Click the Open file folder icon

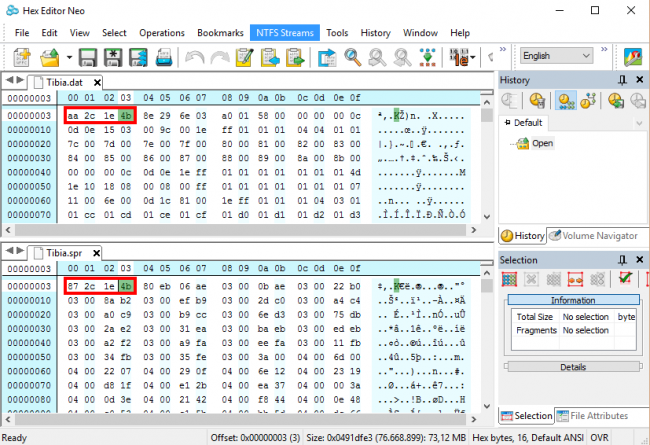point(50,57)
